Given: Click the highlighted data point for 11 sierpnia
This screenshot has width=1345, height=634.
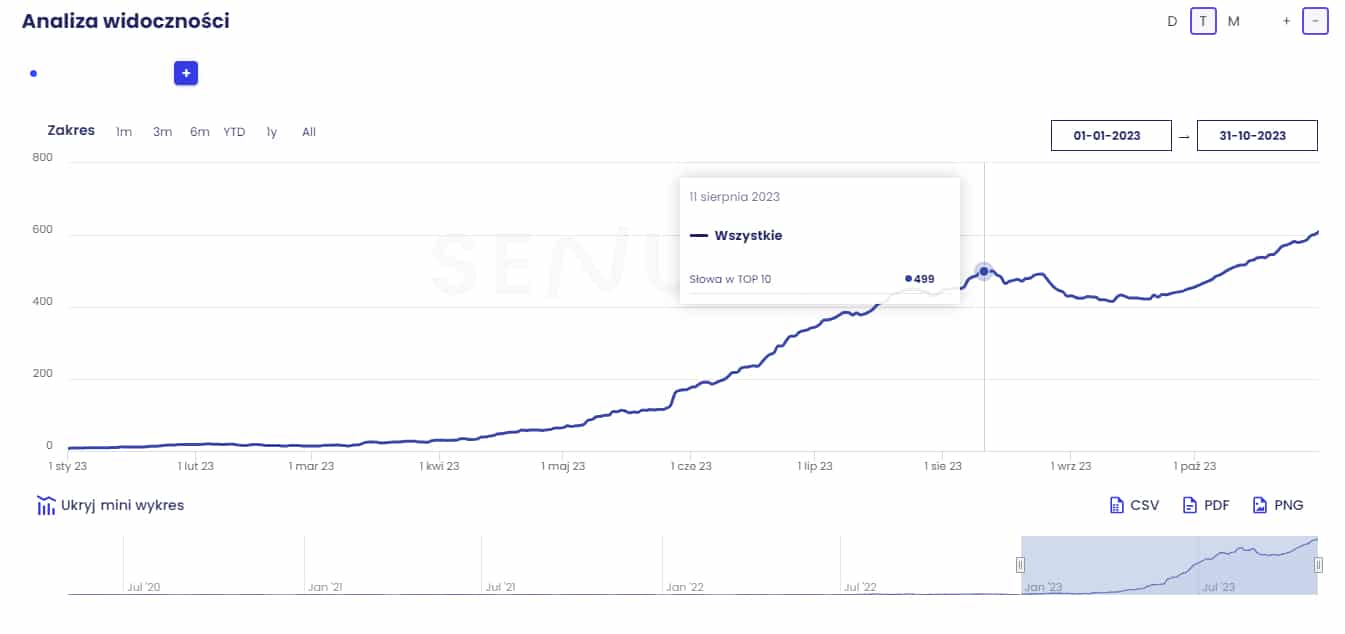Looking at the screenshot, I should (x=984, y=271).
